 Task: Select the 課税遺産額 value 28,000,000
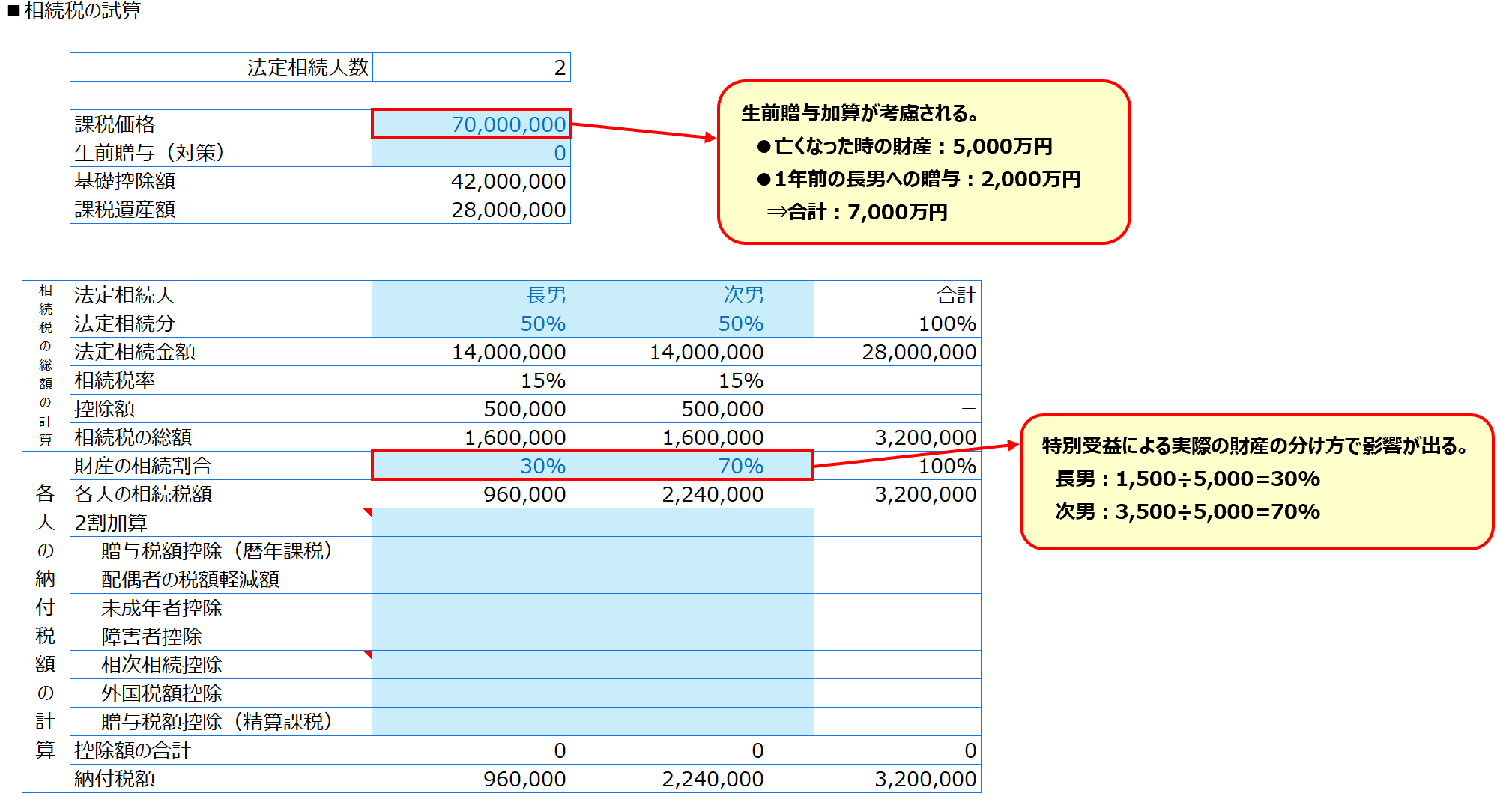pyautogui.click(x=471, y=210)
